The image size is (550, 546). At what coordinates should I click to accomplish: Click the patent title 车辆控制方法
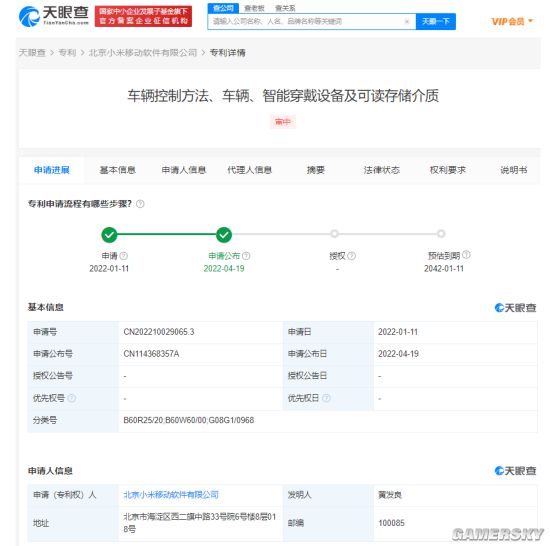coord(283,96)
